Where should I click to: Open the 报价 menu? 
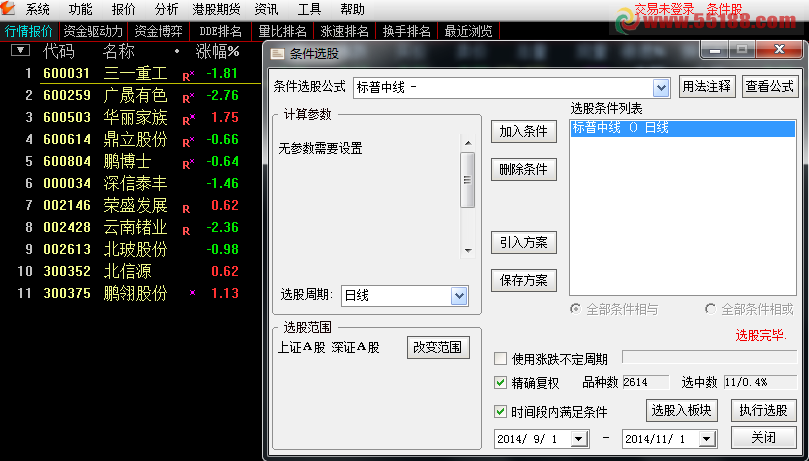123,9
